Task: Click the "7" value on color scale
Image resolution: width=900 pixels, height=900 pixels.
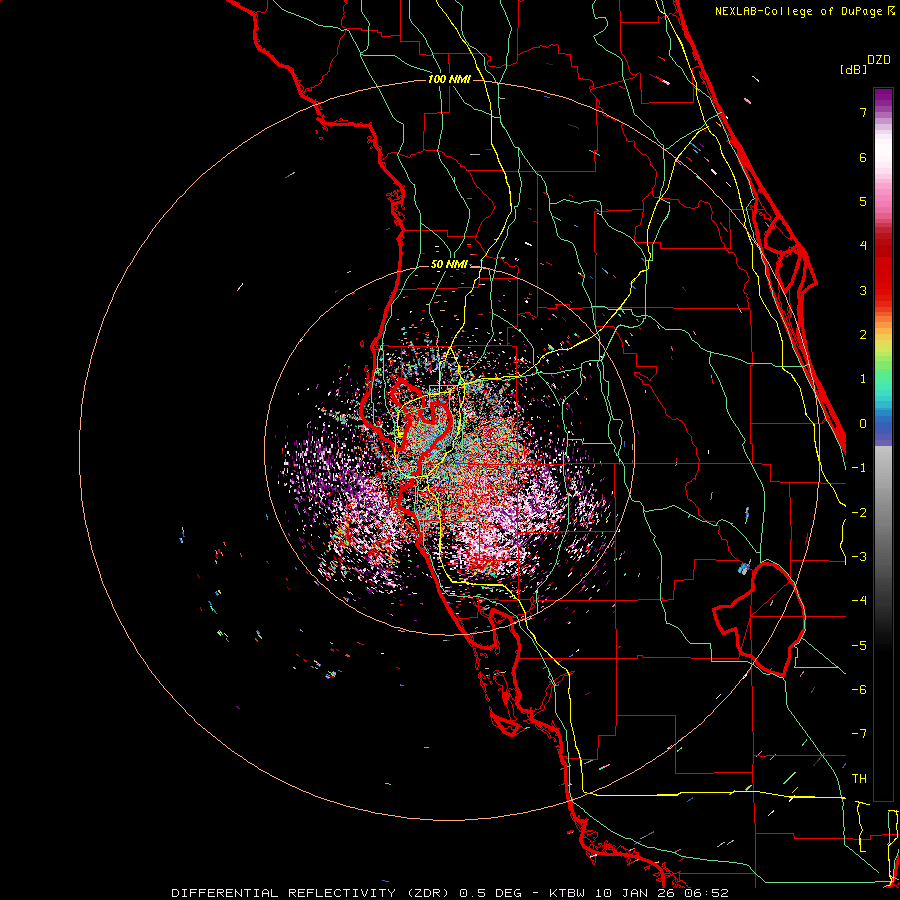Action: 863,112
